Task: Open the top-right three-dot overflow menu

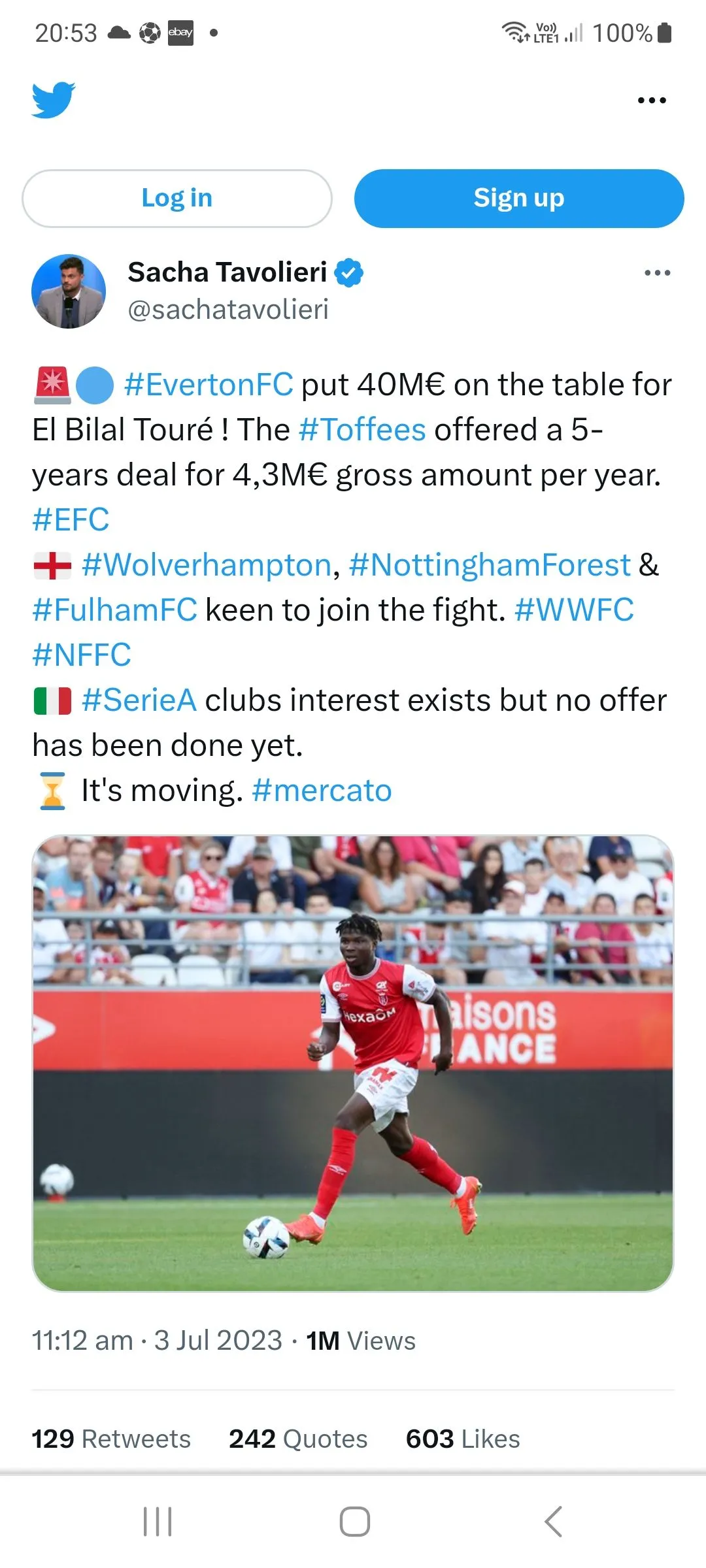Action: tap(652, 101)
